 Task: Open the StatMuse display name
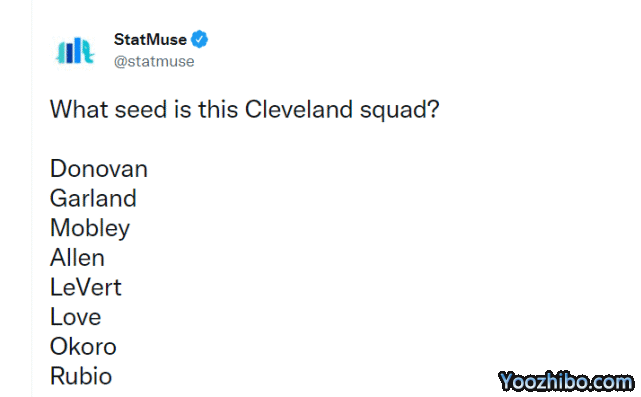coord(150,40)
